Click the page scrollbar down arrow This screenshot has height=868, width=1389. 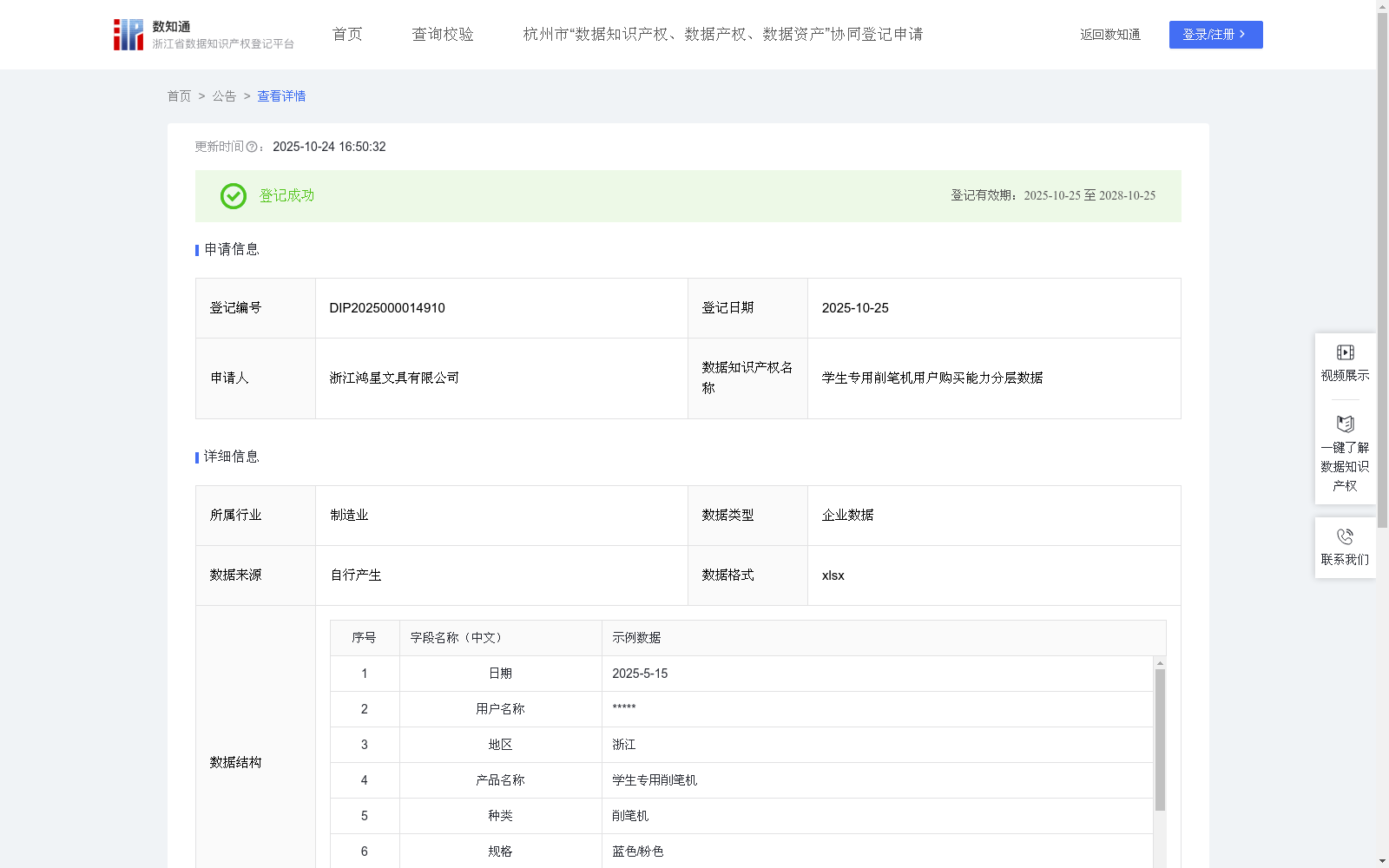click(1382, 861)
